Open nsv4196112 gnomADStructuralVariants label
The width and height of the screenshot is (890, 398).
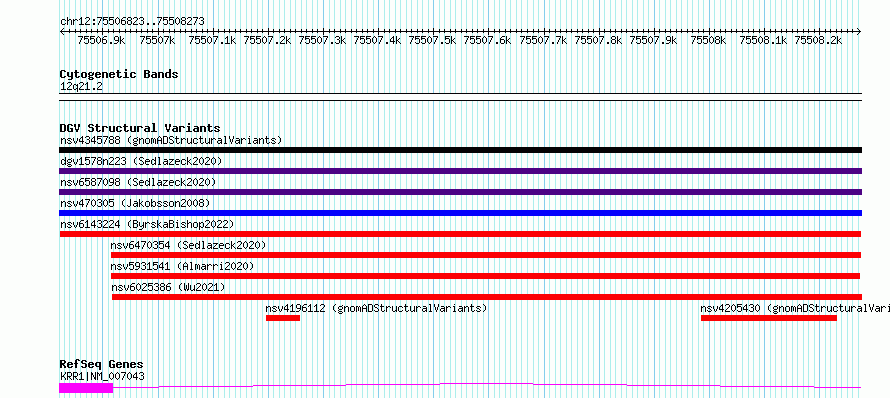[x=377, y=308]
